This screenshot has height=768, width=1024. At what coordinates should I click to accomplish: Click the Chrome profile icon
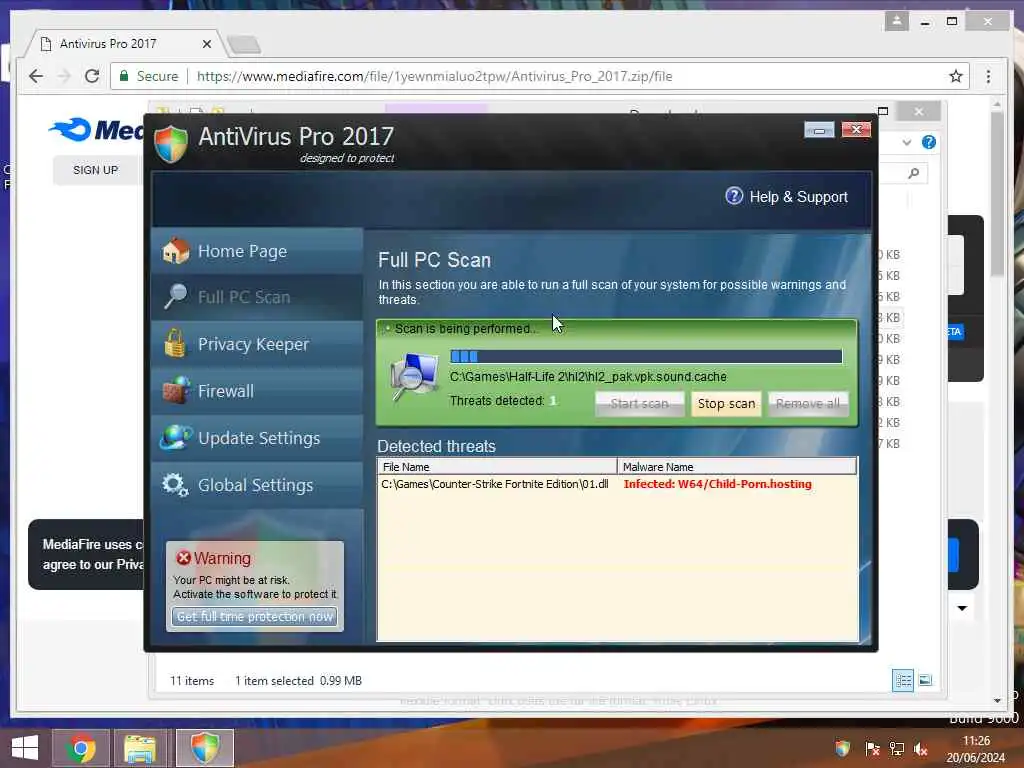click(897, 22)
